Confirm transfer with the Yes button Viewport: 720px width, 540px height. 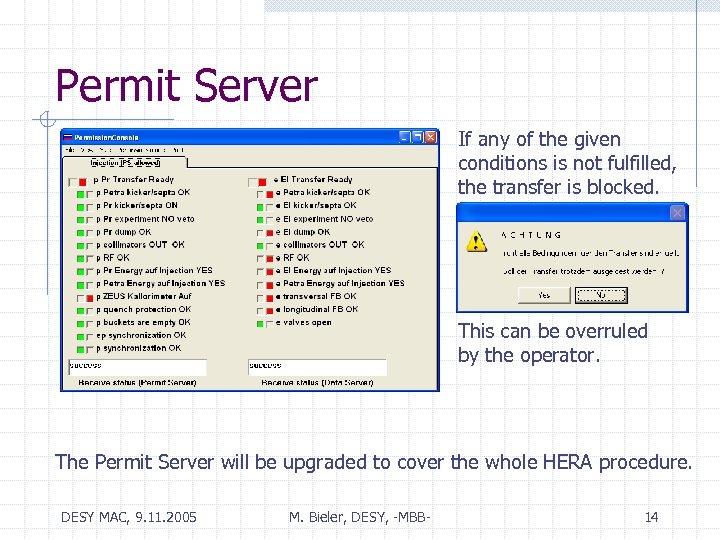[544, 295]
